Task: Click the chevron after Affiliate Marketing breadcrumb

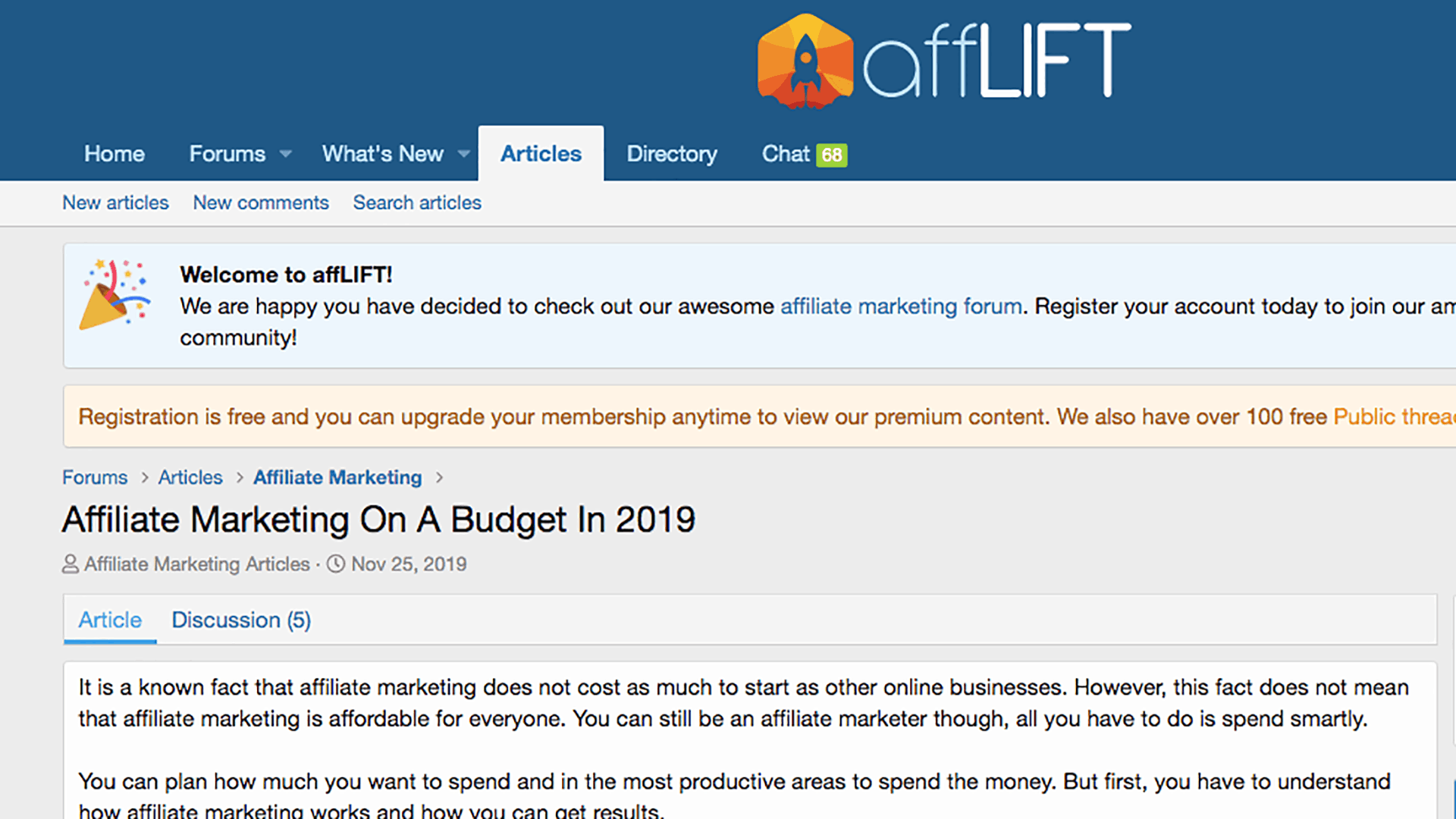Action: pos(440,478)
